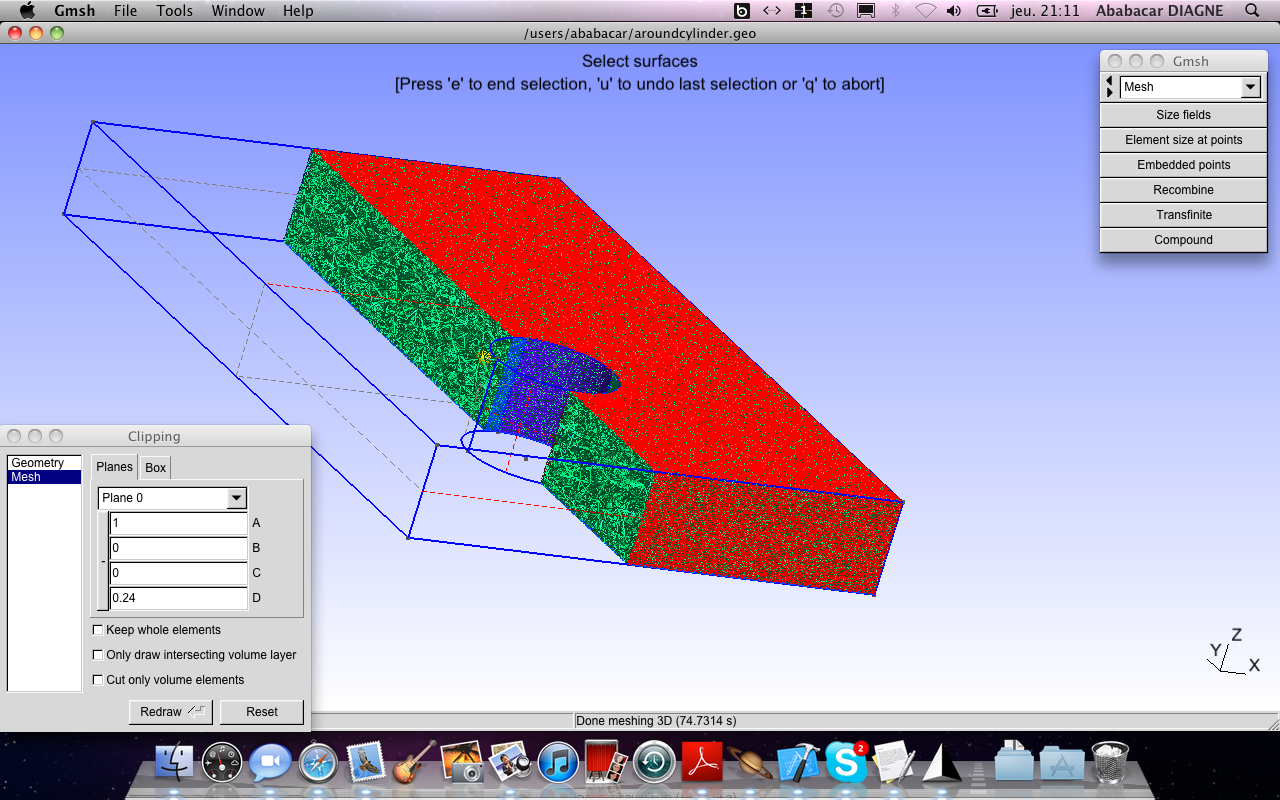Open the Help menu
The image size is (1280, 800).
[298, 10]
